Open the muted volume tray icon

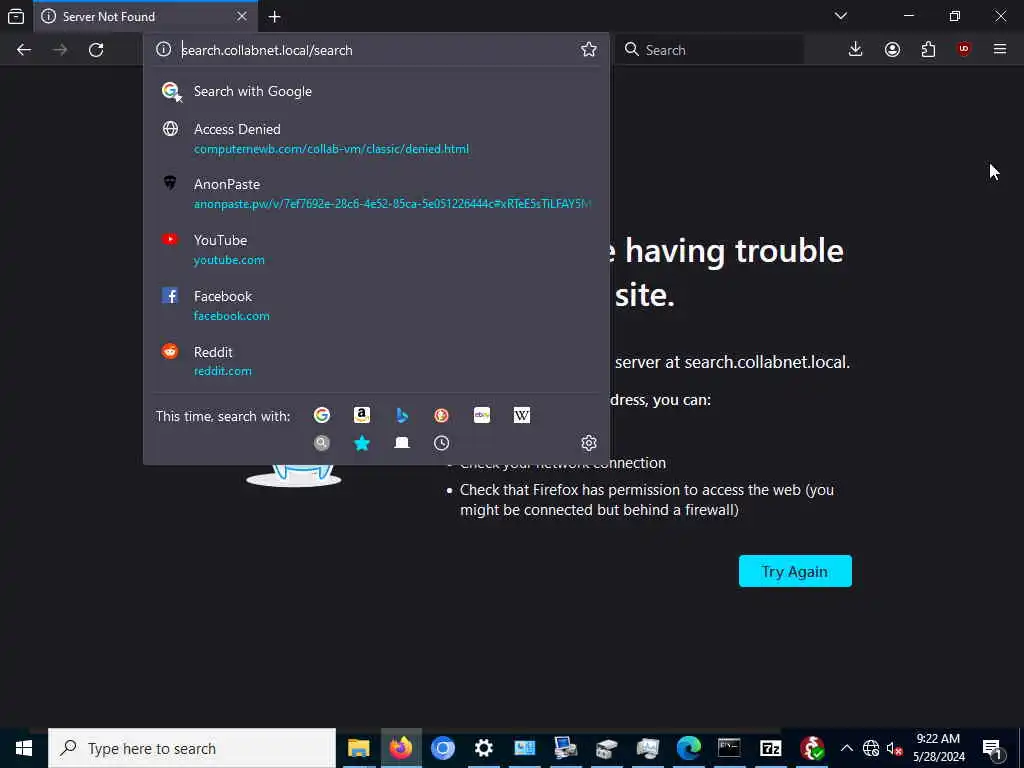click(893, 748)
